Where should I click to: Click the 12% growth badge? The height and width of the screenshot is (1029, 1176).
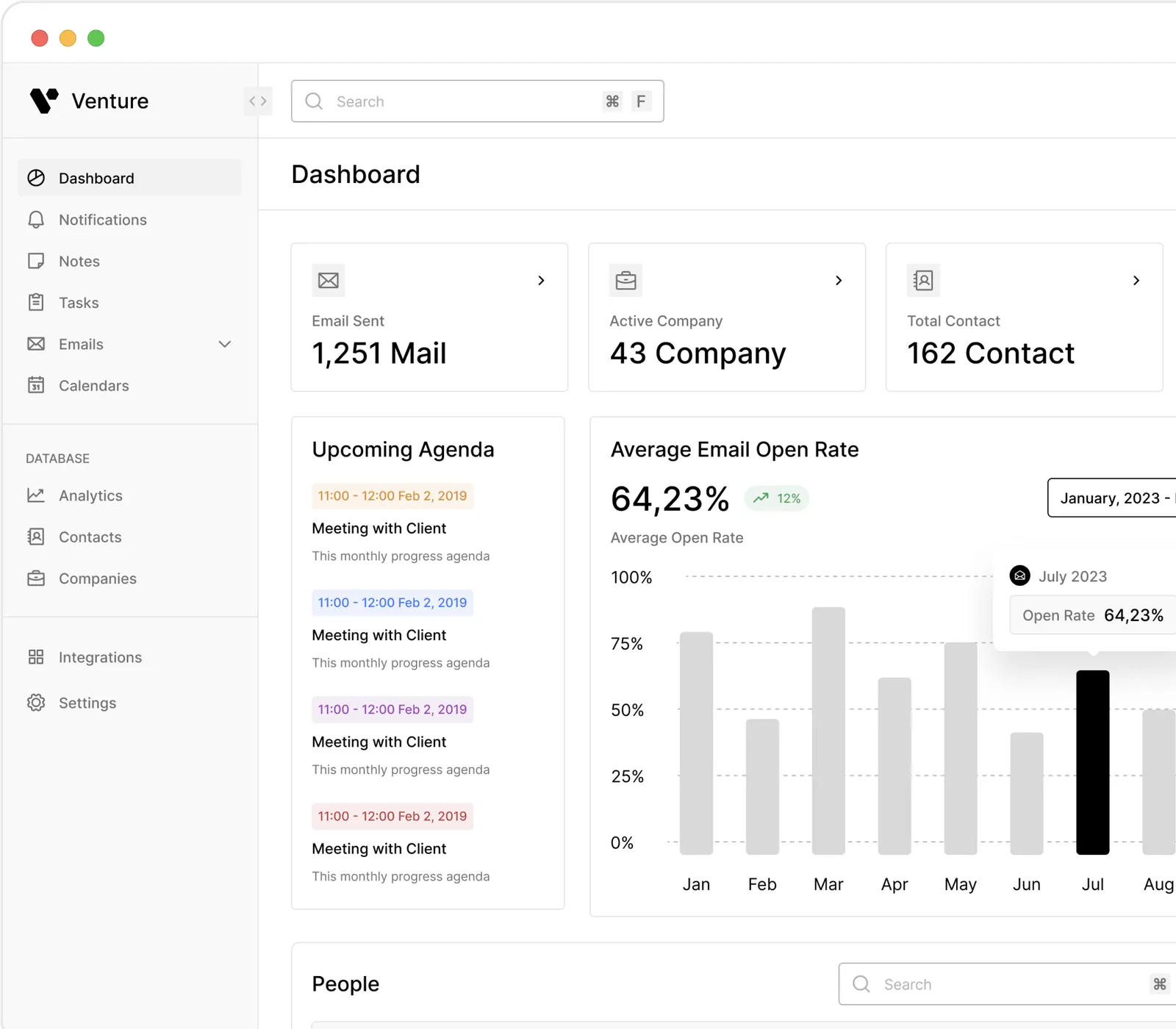click(777, 498)
